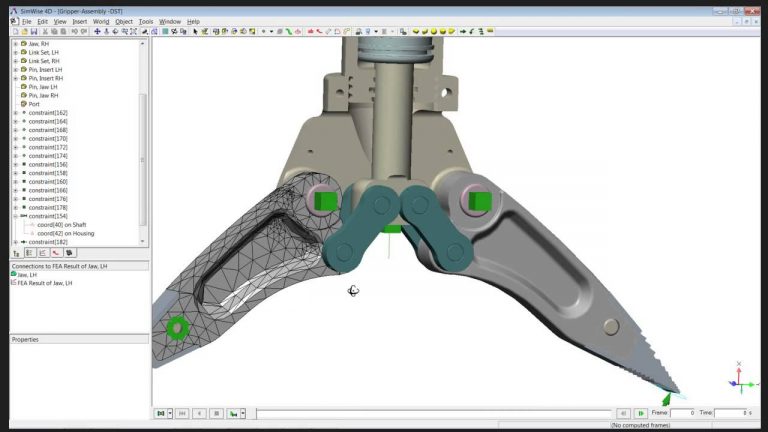Click the red actuator icon

(319, 31)
